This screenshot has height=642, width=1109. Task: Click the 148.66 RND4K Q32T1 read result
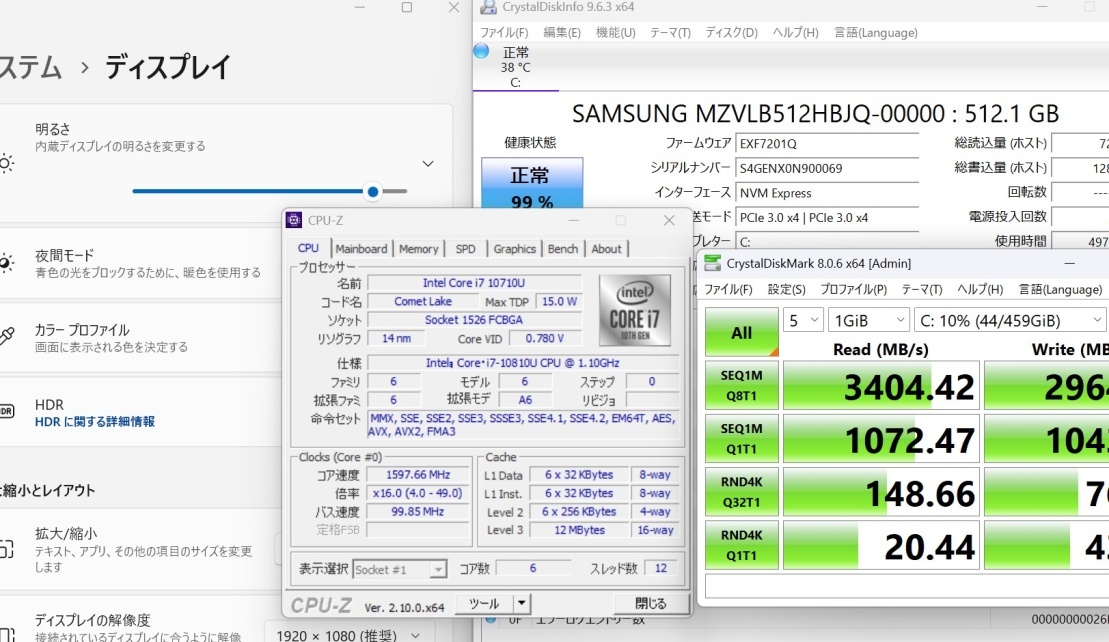(881, 493)
